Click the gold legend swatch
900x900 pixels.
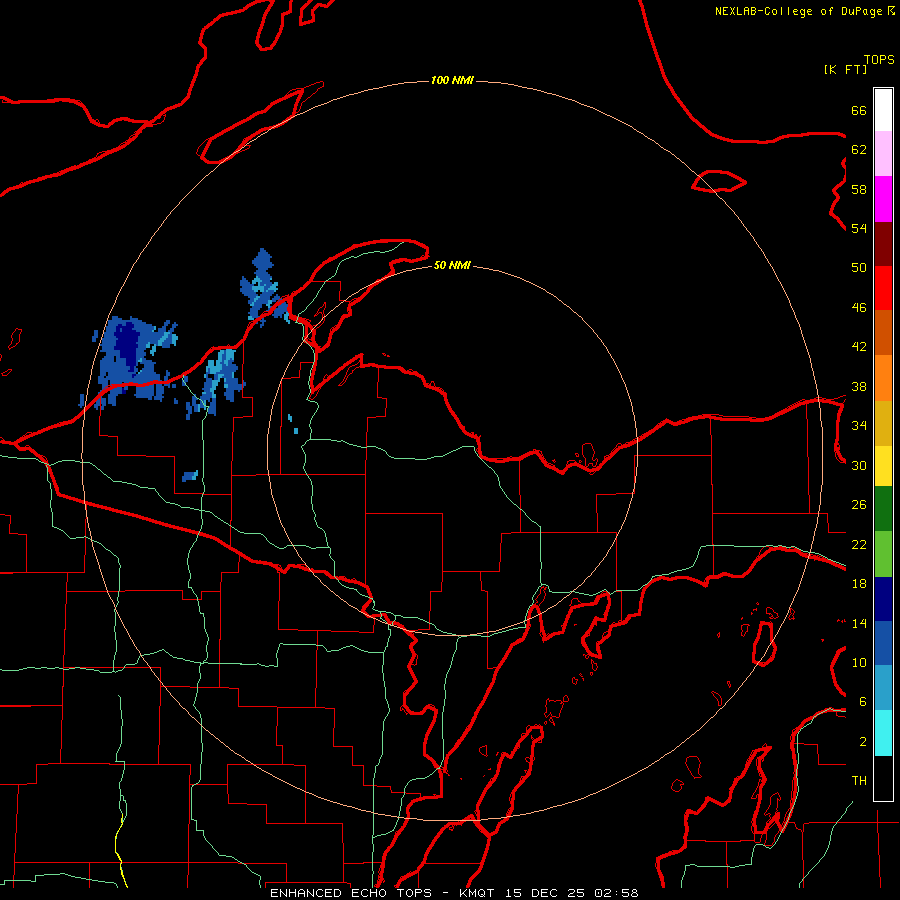[883, 423]
